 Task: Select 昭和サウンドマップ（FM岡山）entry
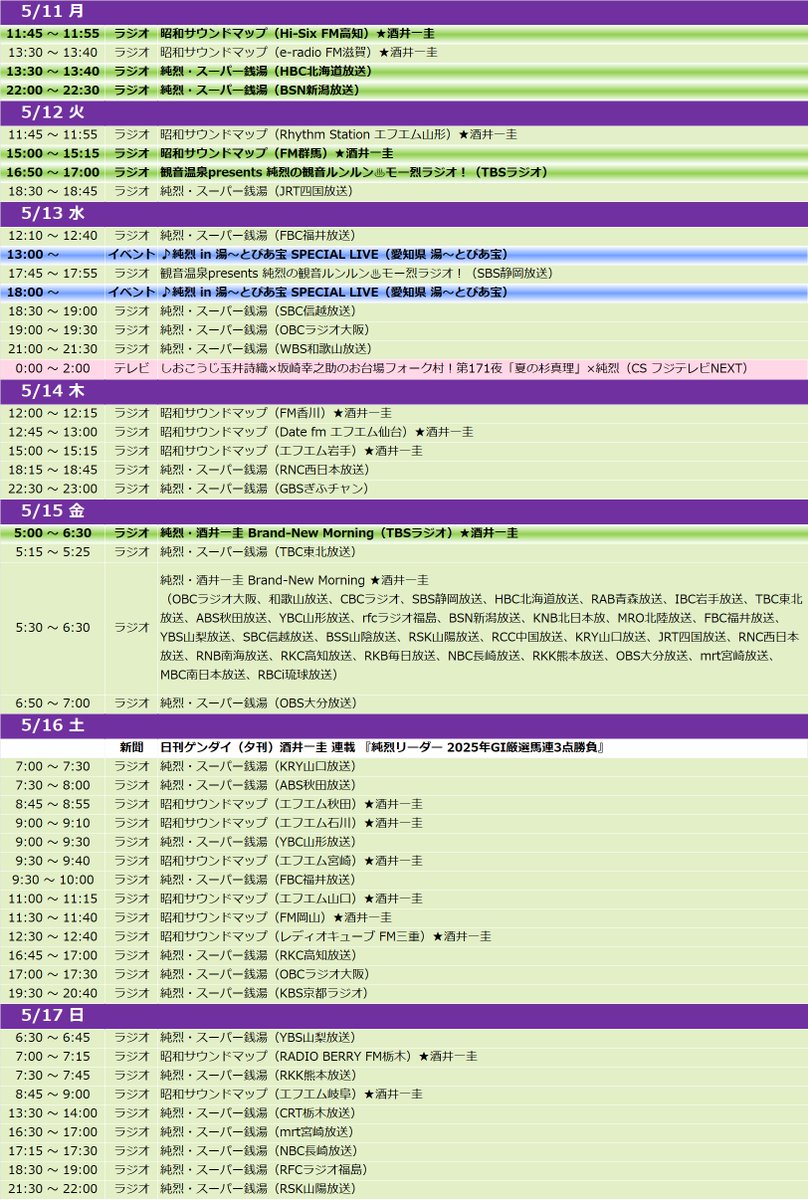tap(275, 917)
